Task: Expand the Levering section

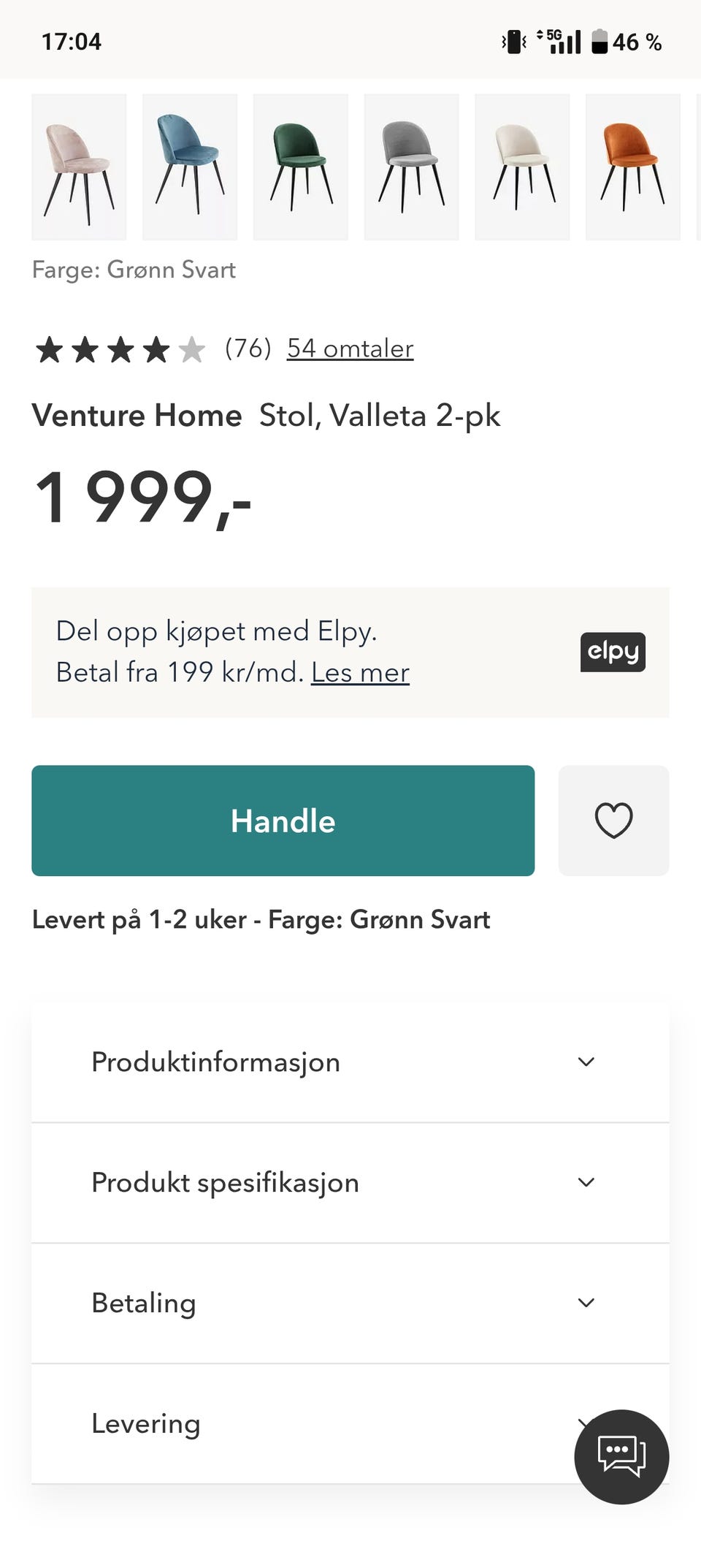Action: point(292,1423)
